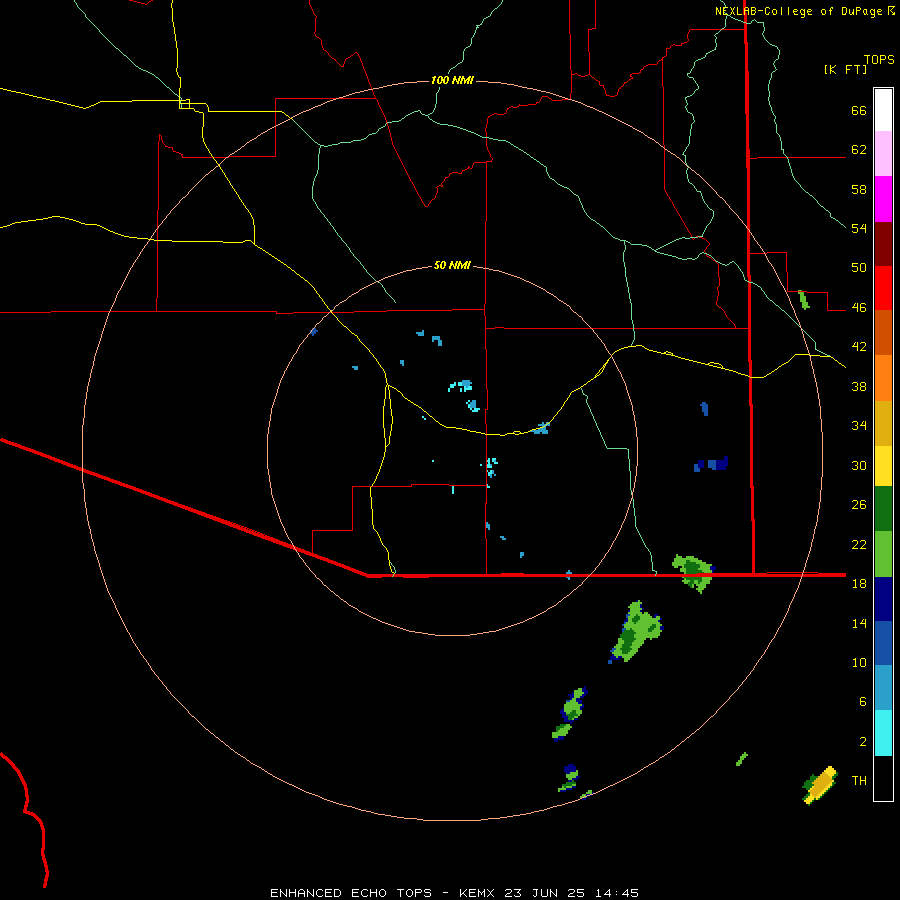Click the legend value "26"
The image size is (900, 900).
point(859,505)
